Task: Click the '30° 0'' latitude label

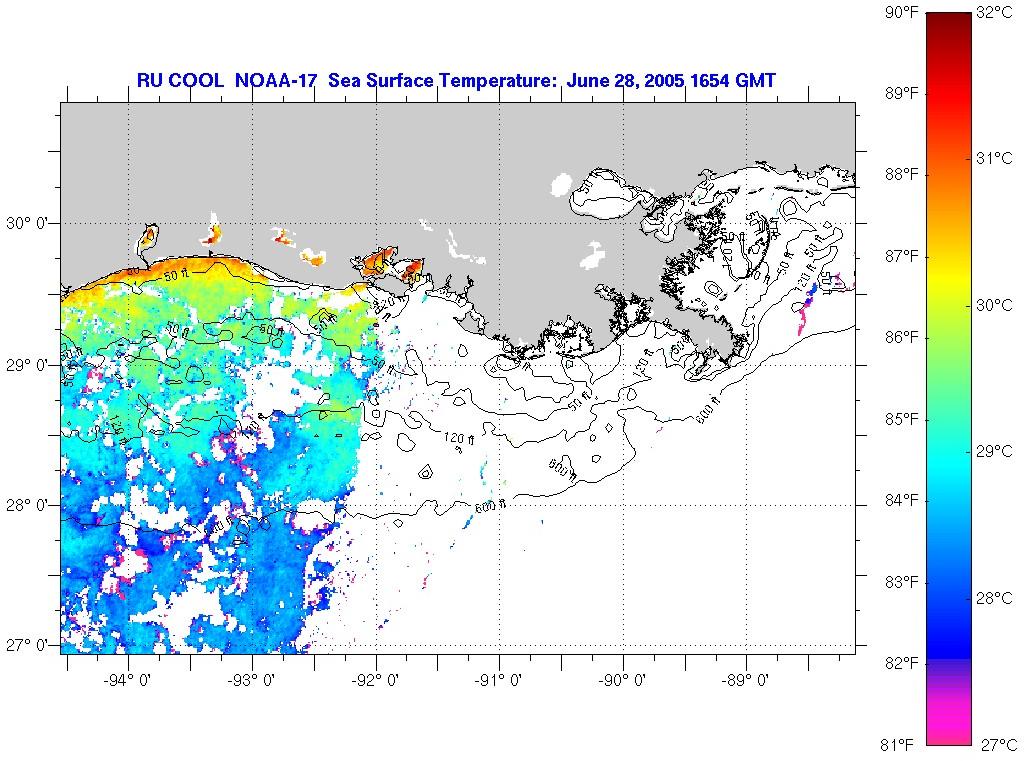Action: pos(27,223)
